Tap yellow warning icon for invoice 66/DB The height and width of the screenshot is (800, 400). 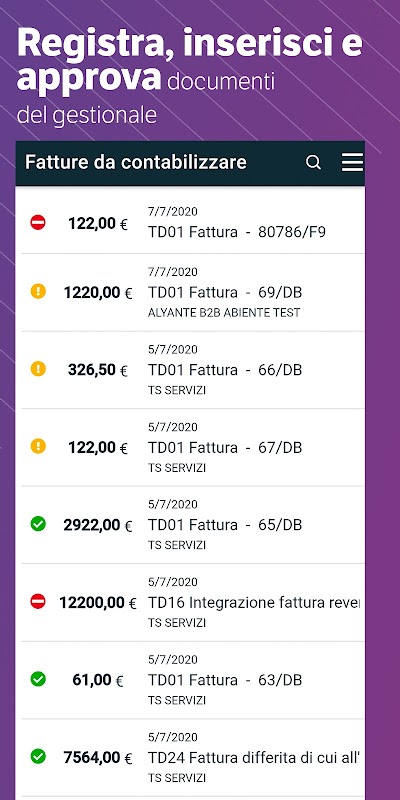(x=38, y=368)
